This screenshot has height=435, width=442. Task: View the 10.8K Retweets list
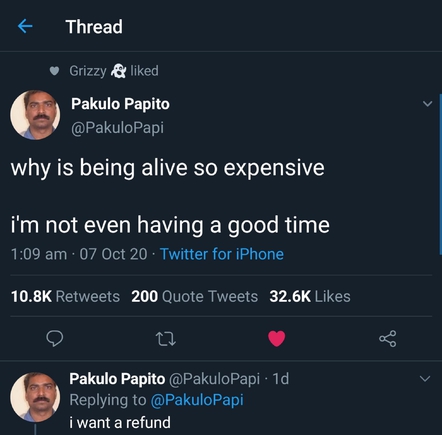[x=65, y=296]
